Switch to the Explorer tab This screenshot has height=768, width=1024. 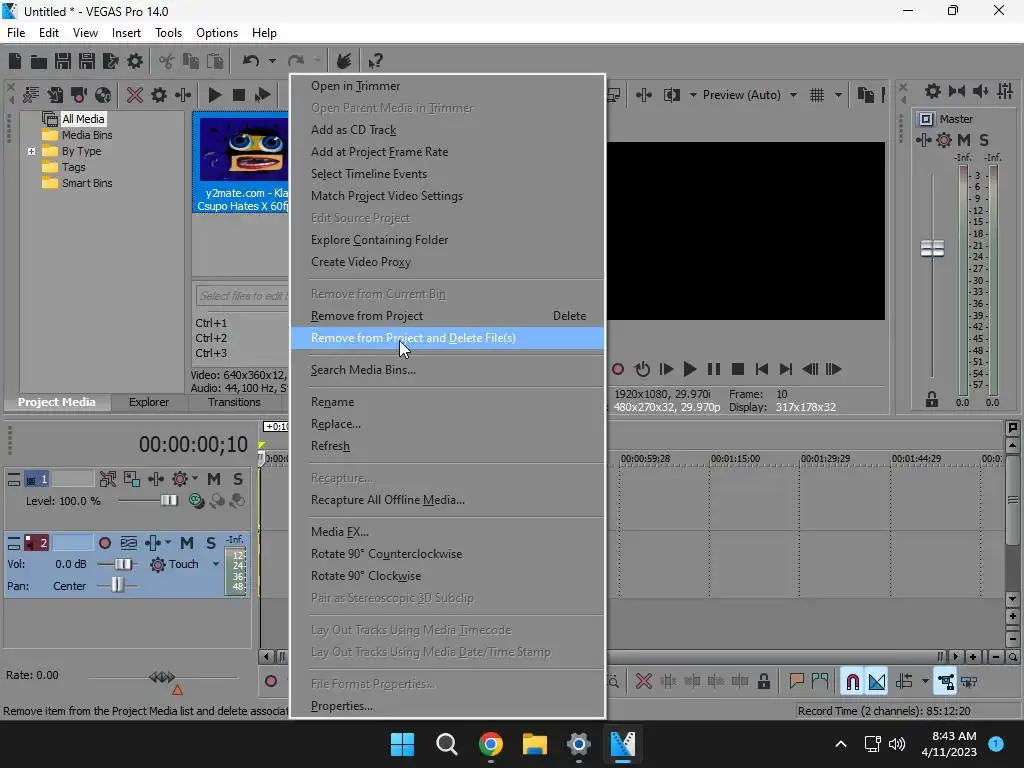point(149,402)
